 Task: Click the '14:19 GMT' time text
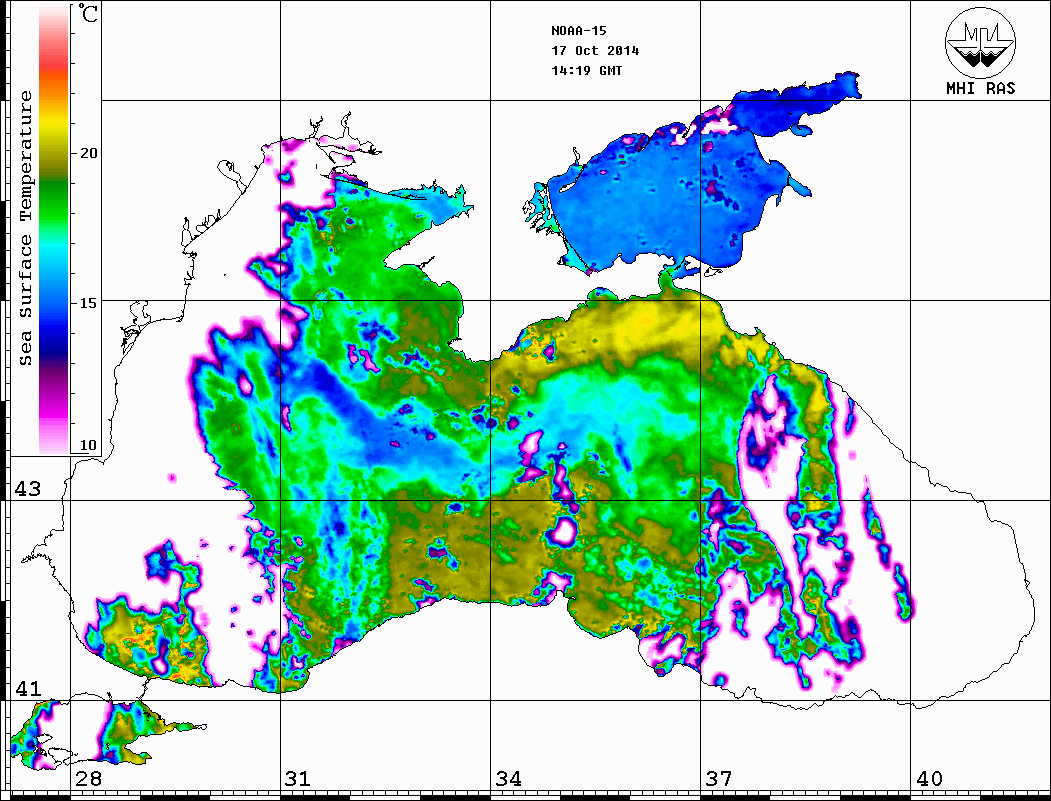(x=586, y=70)
